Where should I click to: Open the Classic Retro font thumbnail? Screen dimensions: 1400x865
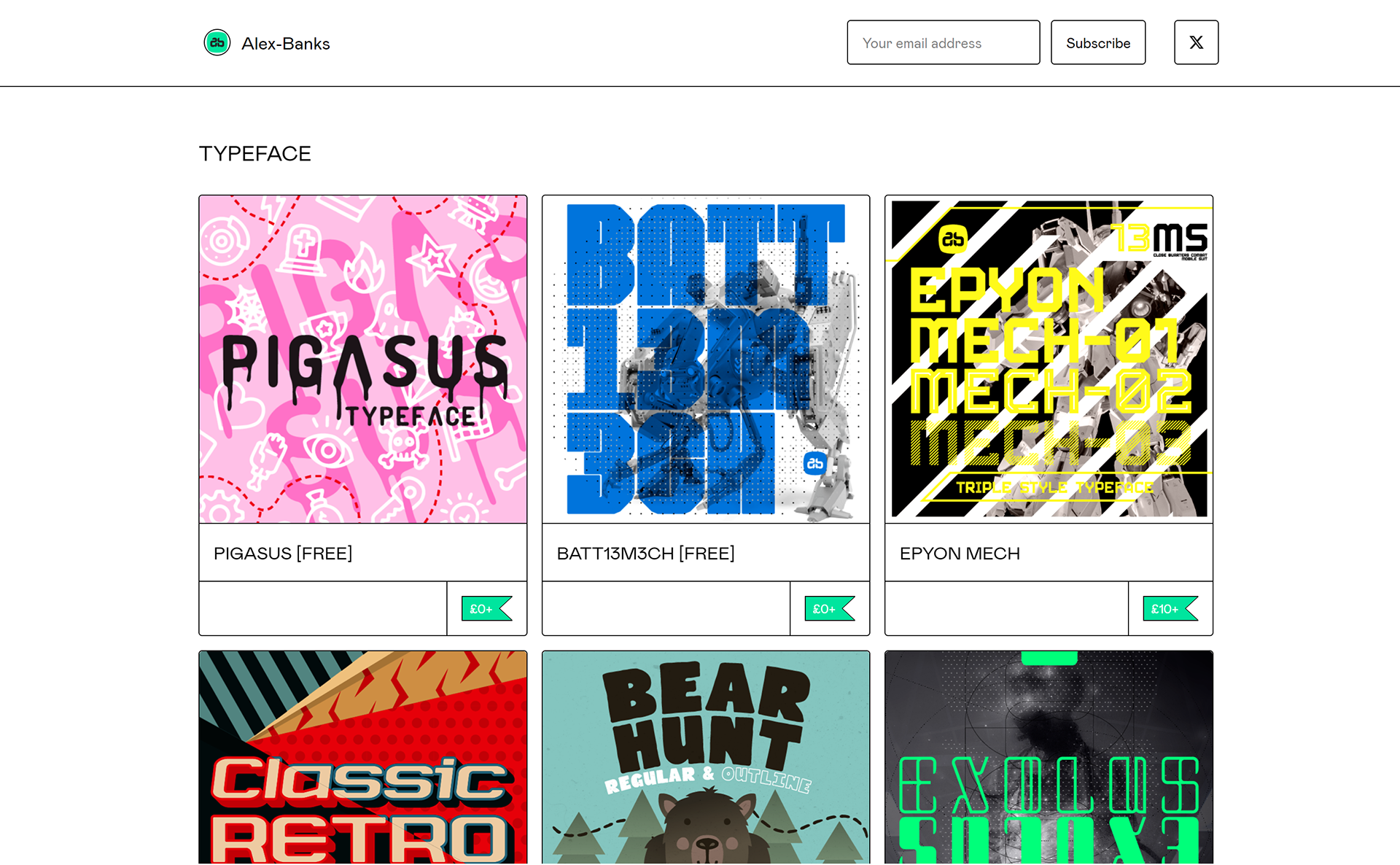363,759
